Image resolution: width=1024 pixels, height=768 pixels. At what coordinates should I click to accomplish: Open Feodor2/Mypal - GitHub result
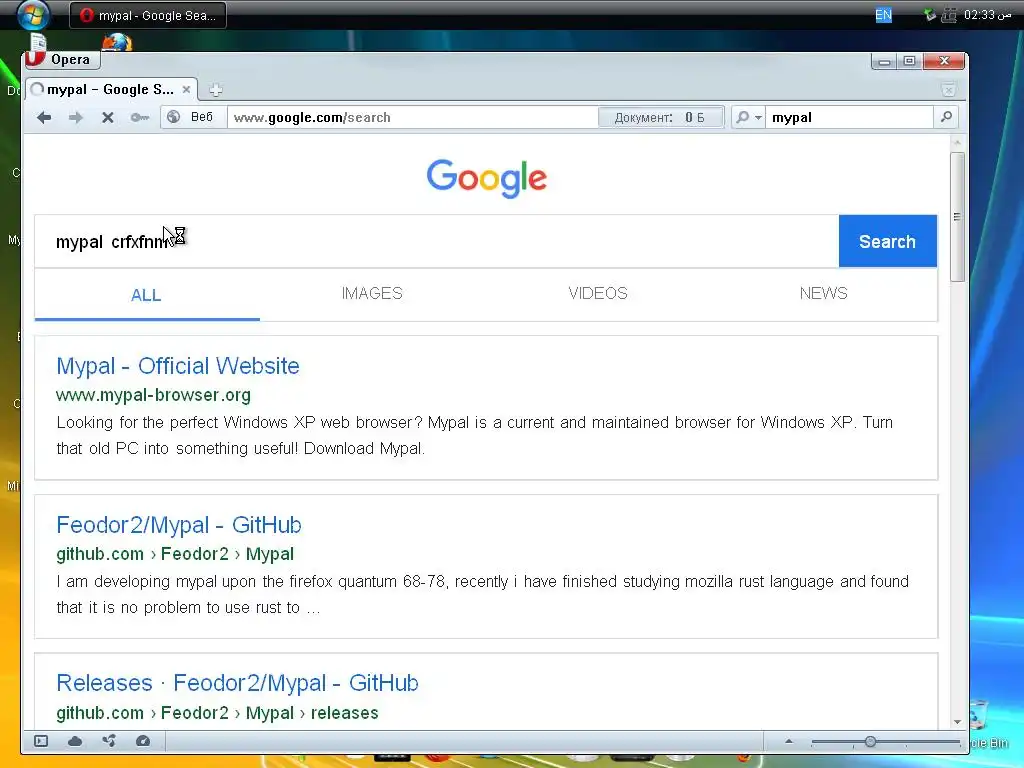pyautogui.click(x=179, y=525)
